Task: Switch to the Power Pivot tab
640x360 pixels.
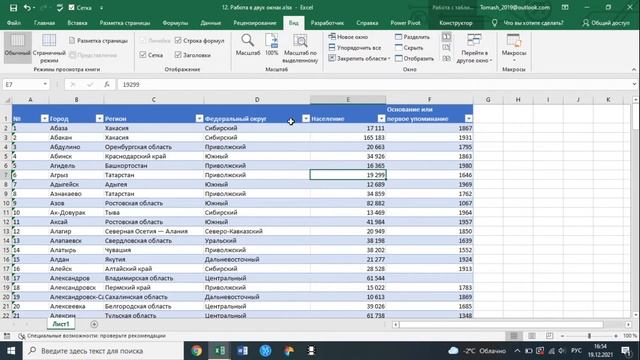Action: click(405, 23)
